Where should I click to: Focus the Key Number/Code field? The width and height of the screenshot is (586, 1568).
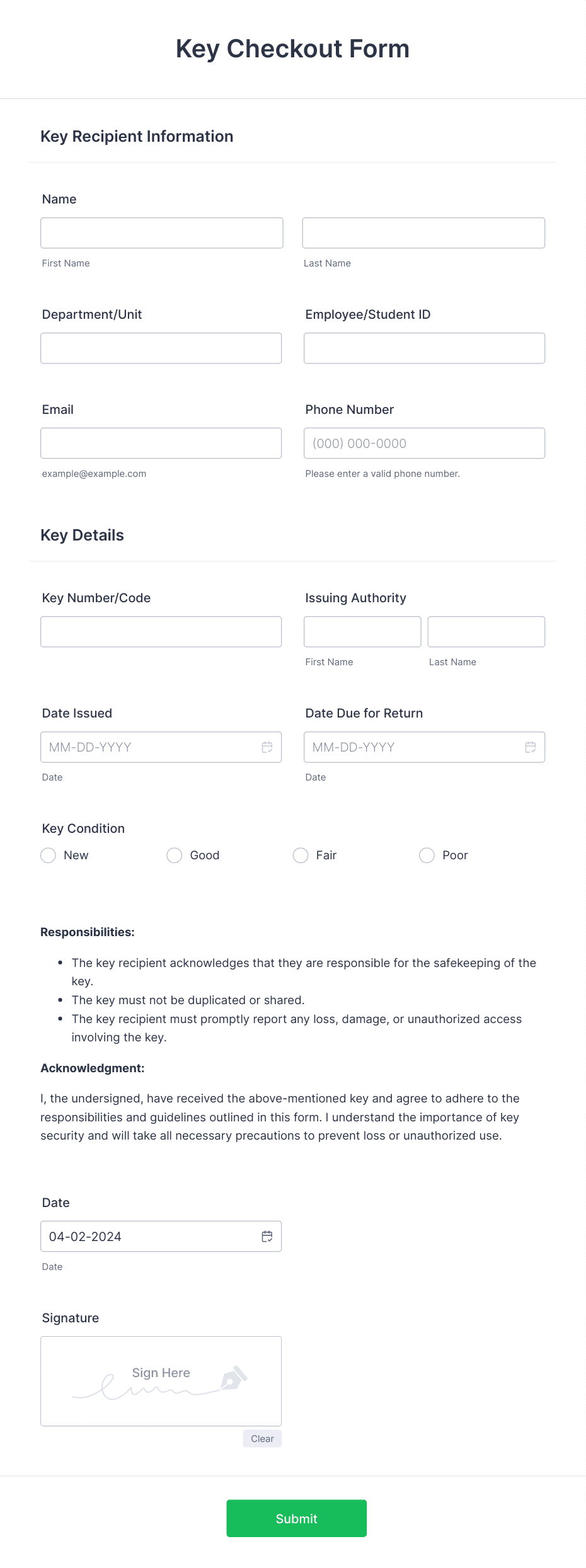click(161, 631)
